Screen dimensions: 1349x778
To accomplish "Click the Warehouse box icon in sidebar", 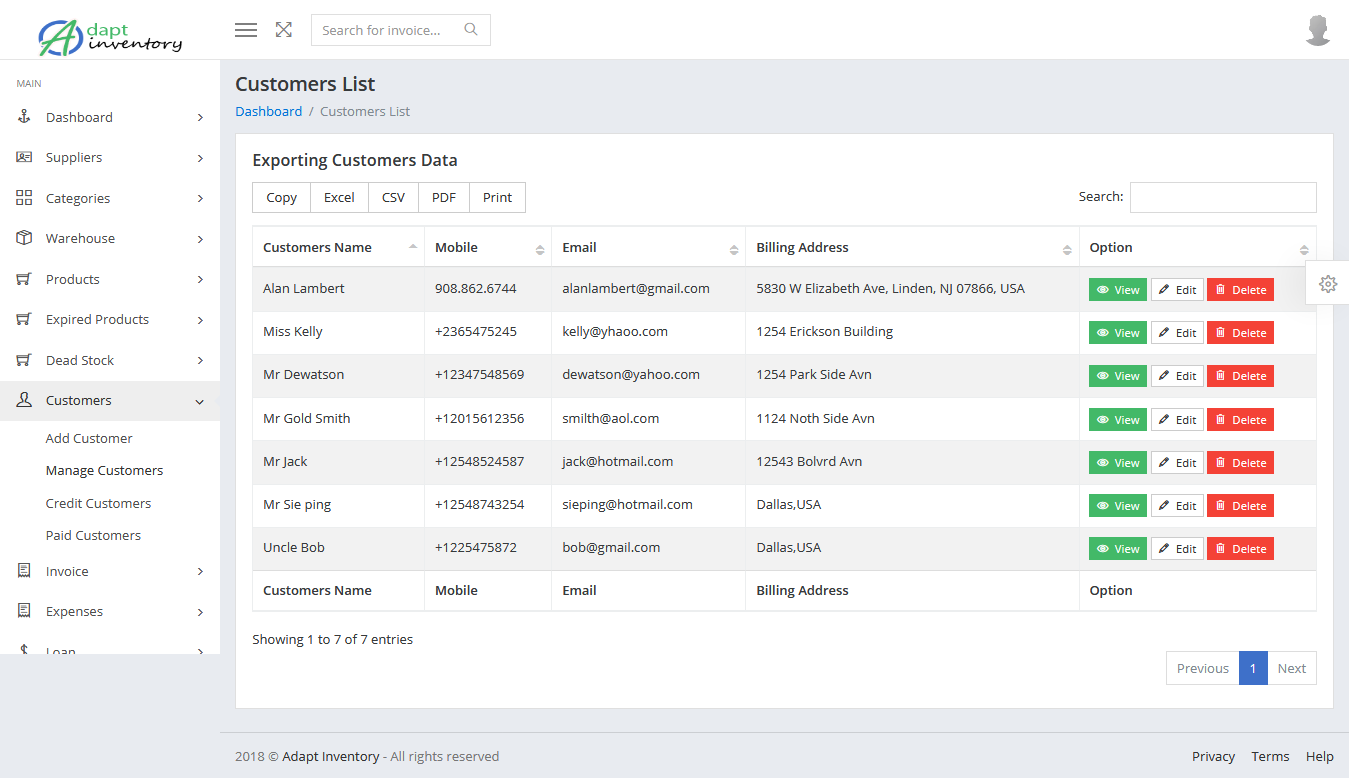I will pos(25,238).
